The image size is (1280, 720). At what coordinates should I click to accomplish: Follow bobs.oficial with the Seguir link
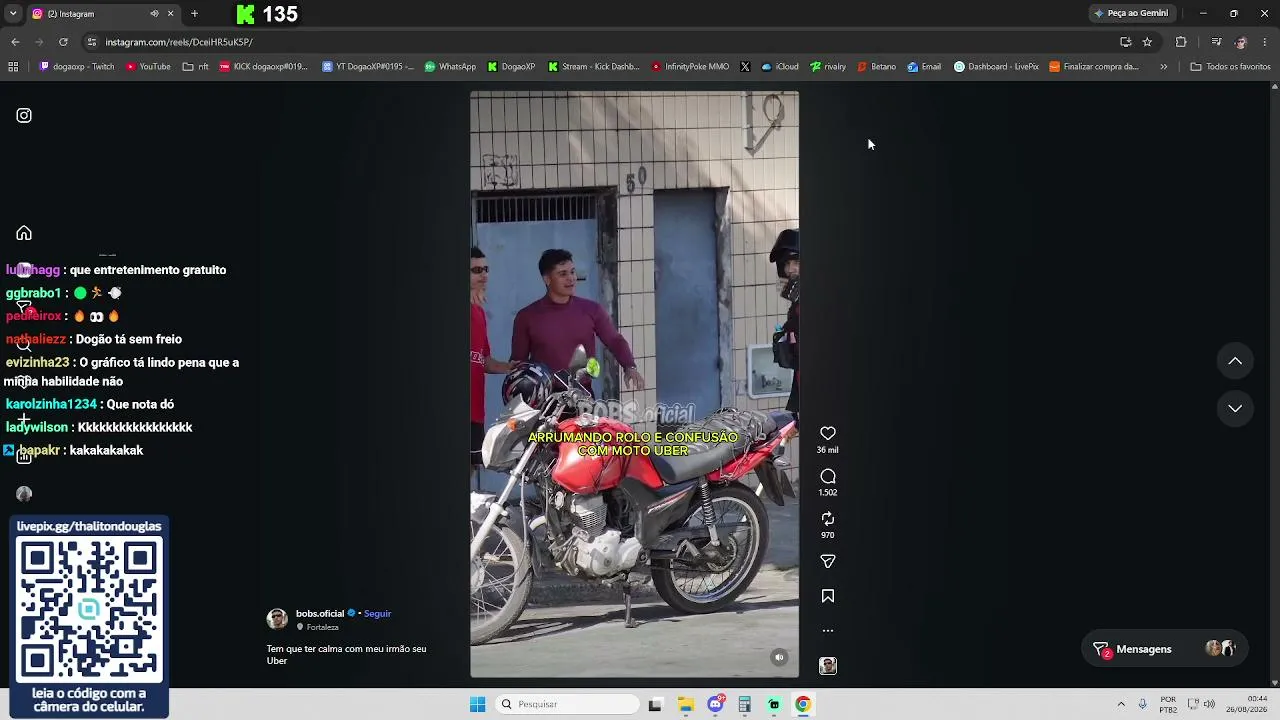pos(377,614)
